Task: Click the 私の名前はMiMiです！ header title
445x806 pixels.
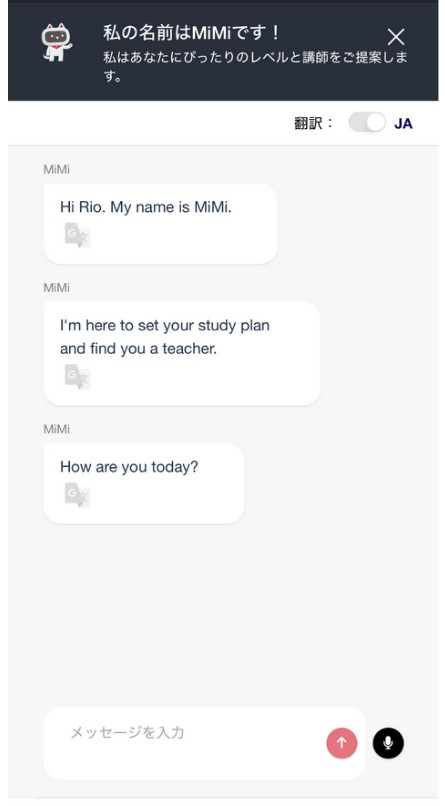Action: tap(191, 33)
